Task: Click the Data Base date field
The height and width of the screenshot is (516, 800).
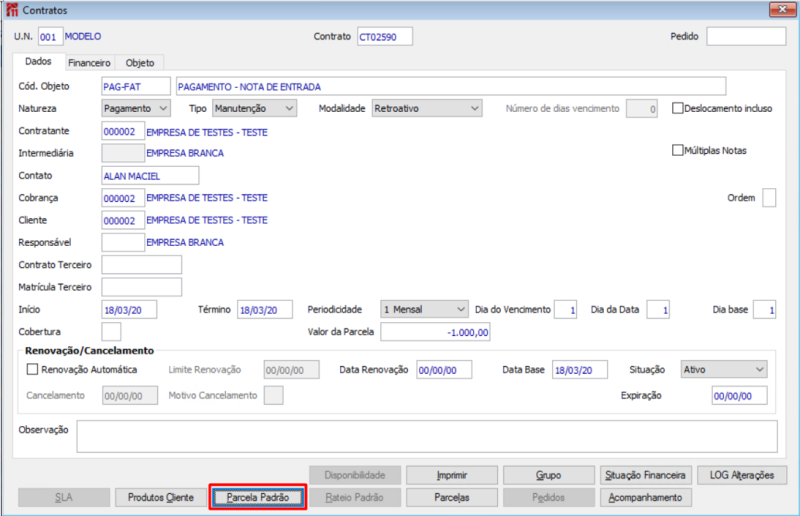Action: [x=580, y=370]
